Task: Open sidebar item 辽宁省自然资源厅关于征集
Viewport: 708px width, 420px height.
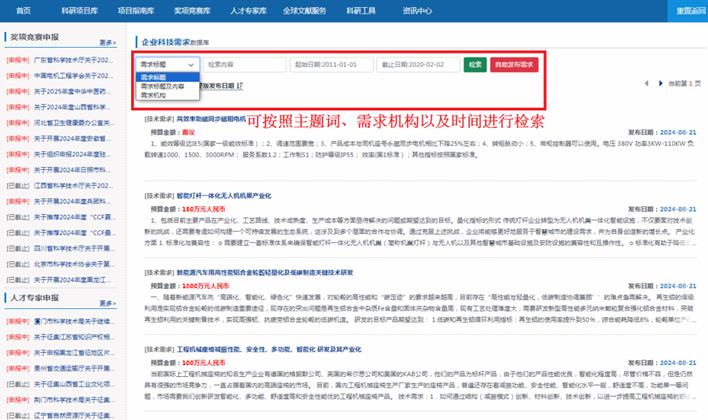Action: pyautogui.click(x=74, y=415)
